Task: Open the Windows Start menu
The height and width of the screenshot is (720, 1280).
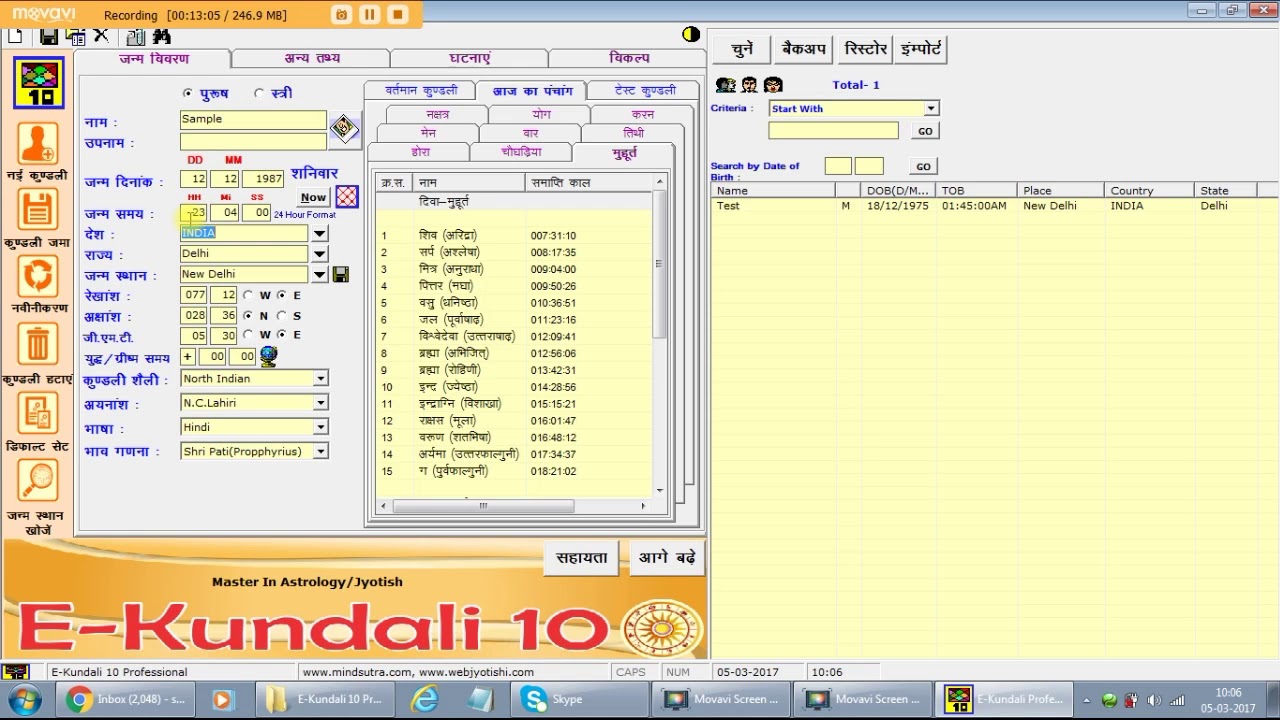Action: tap(24, 699)
